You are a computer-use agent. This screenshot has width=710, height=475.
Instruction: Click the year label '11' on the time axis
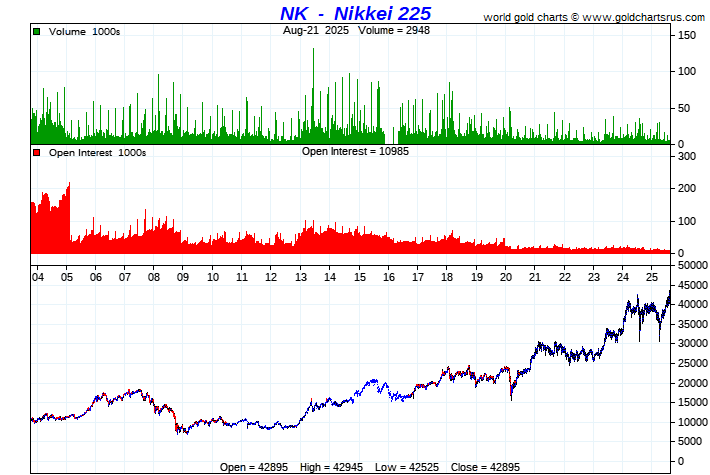coord(242,277)
